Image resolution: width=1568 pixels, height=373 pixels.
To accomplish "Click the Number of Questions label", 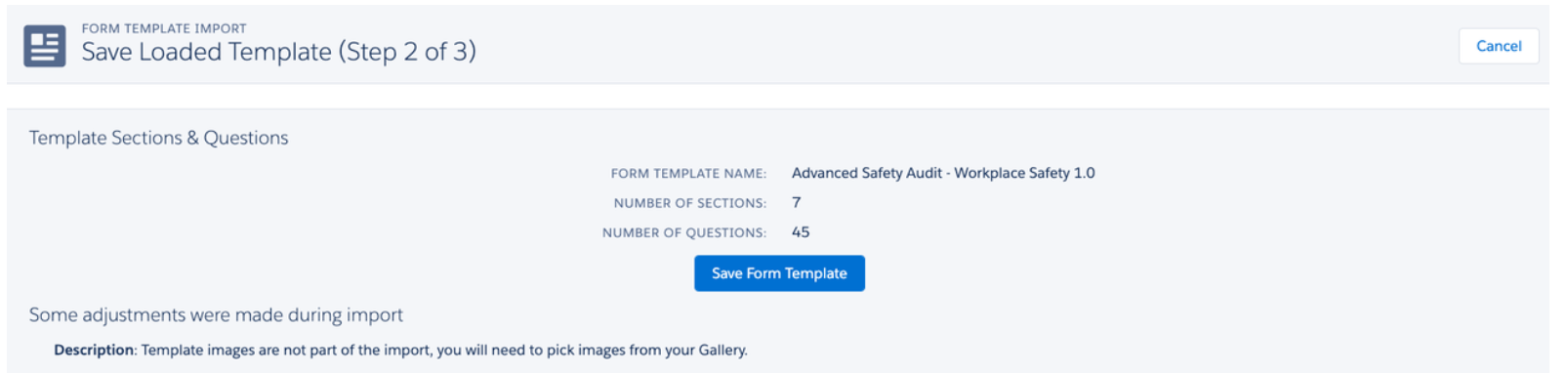I will tap(684, 232).
